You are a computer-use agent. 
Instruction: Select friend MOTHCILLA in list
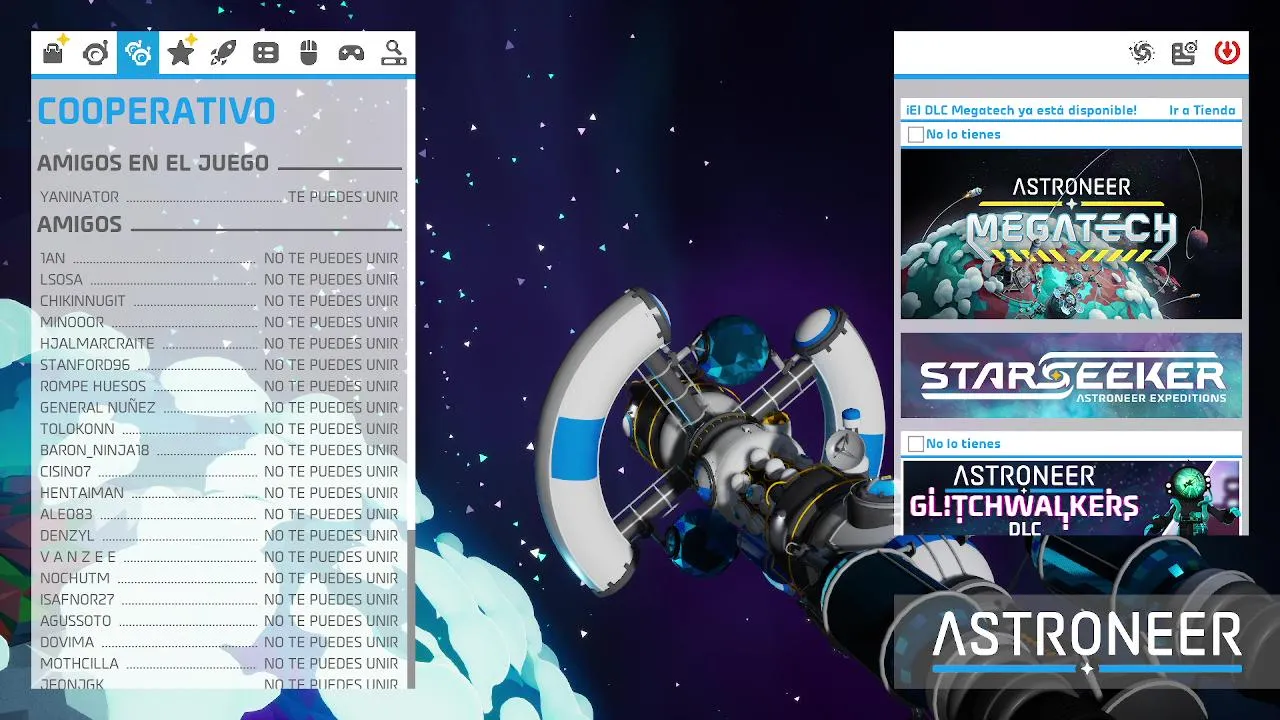click(219, 663)
